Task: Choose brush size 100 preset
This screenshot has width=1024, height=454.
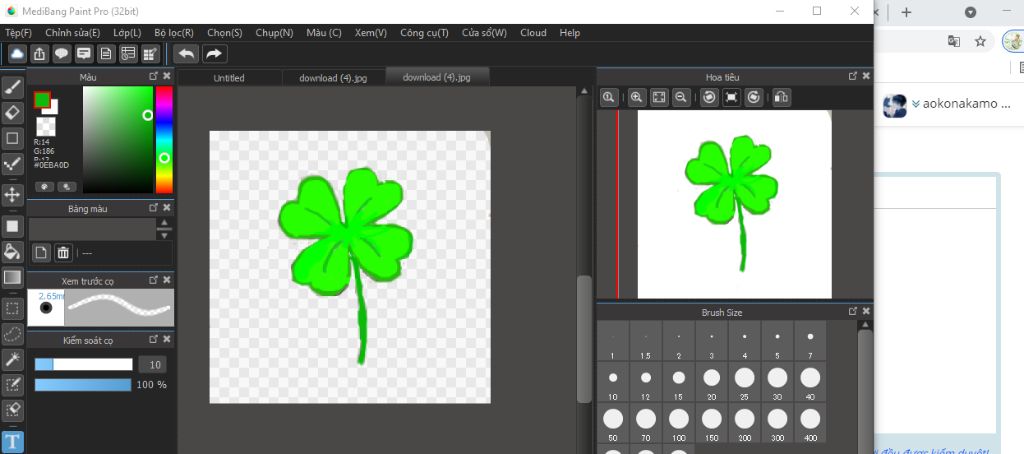Action: click(x=679, y=423)
